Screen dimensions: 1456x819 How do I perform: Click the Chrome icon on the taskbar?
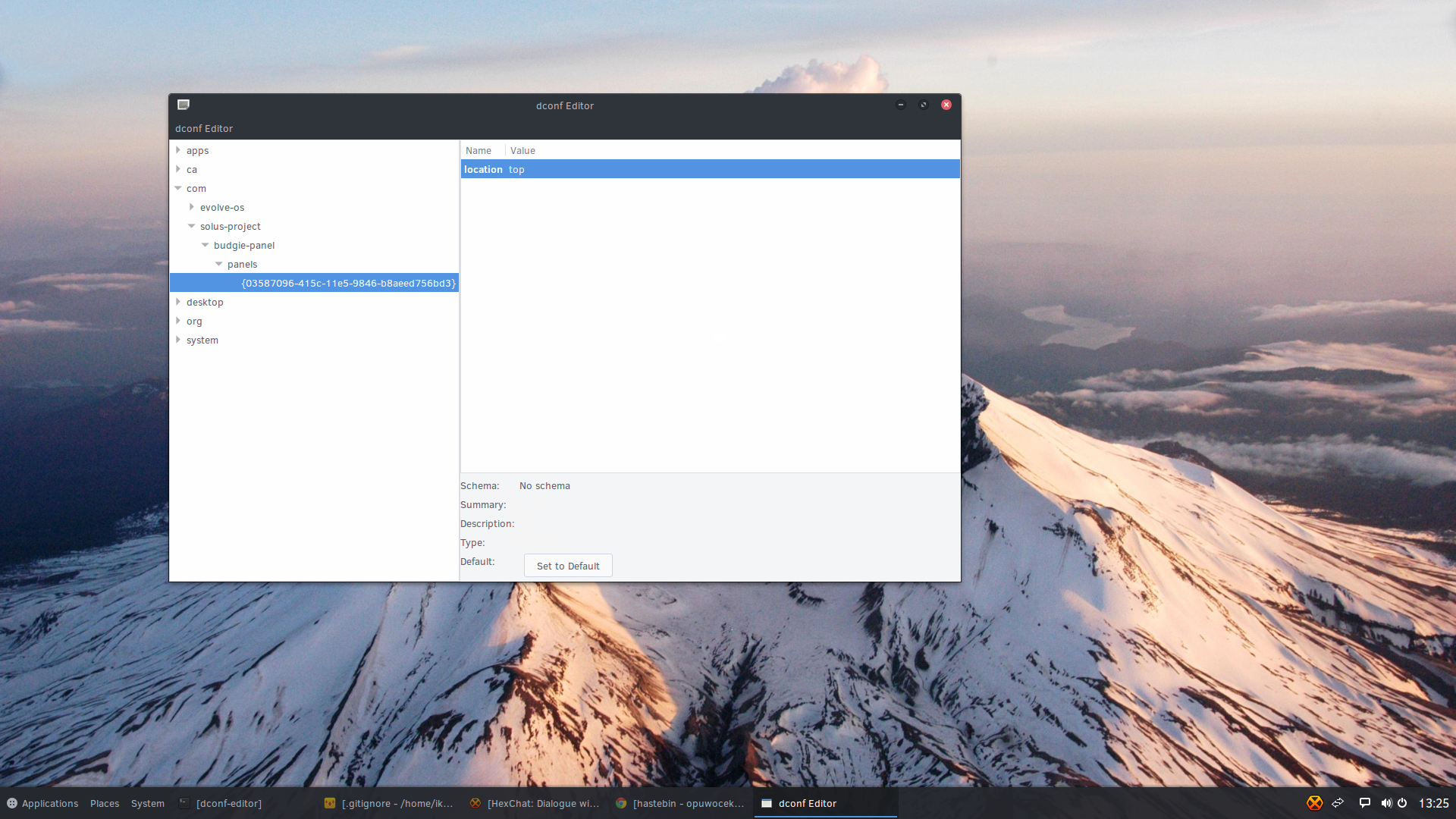(621, 803)
